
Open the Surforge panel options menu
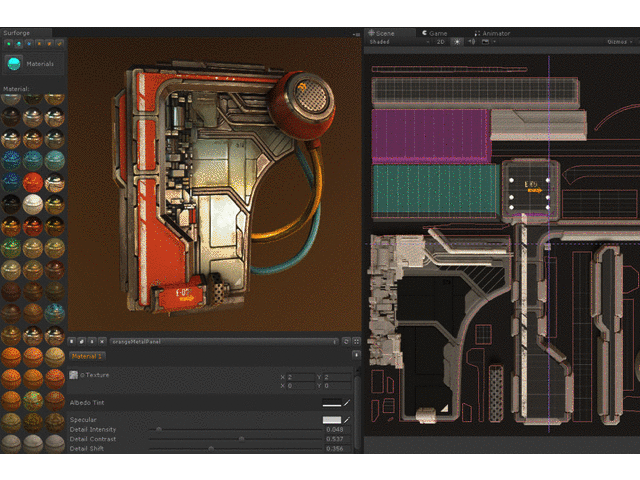click(x=356, y=34)
